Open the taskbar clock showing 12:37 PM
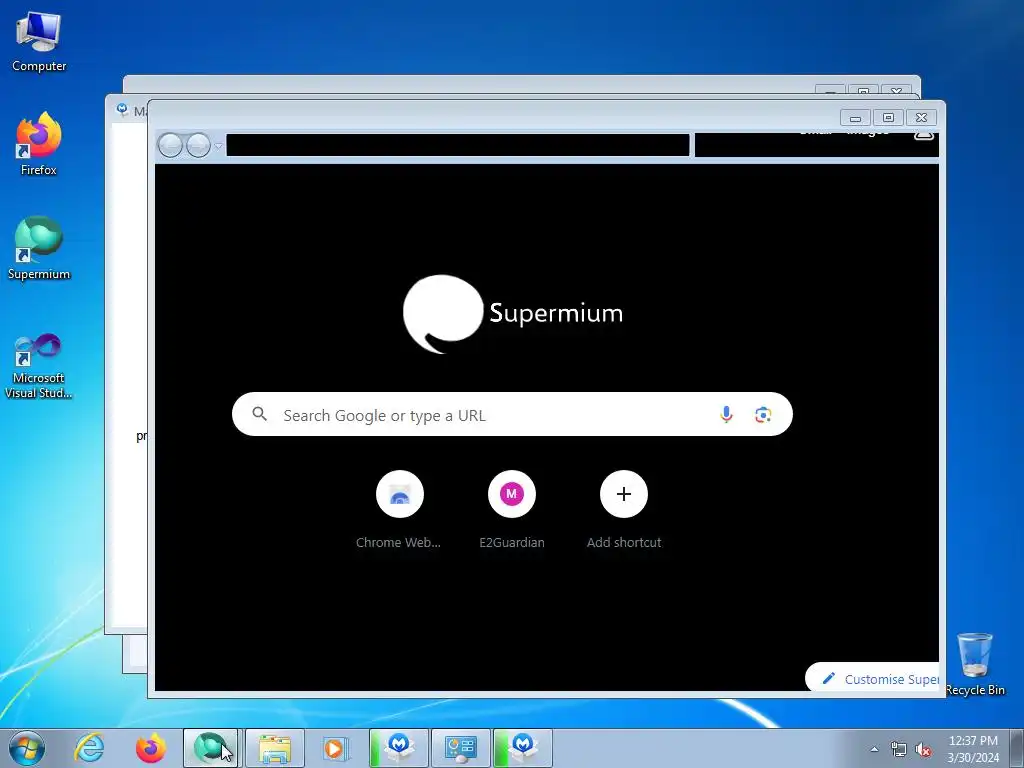The width and height of the screenshot is (1024, 768). pyautogui.click(x=973, y=748)
